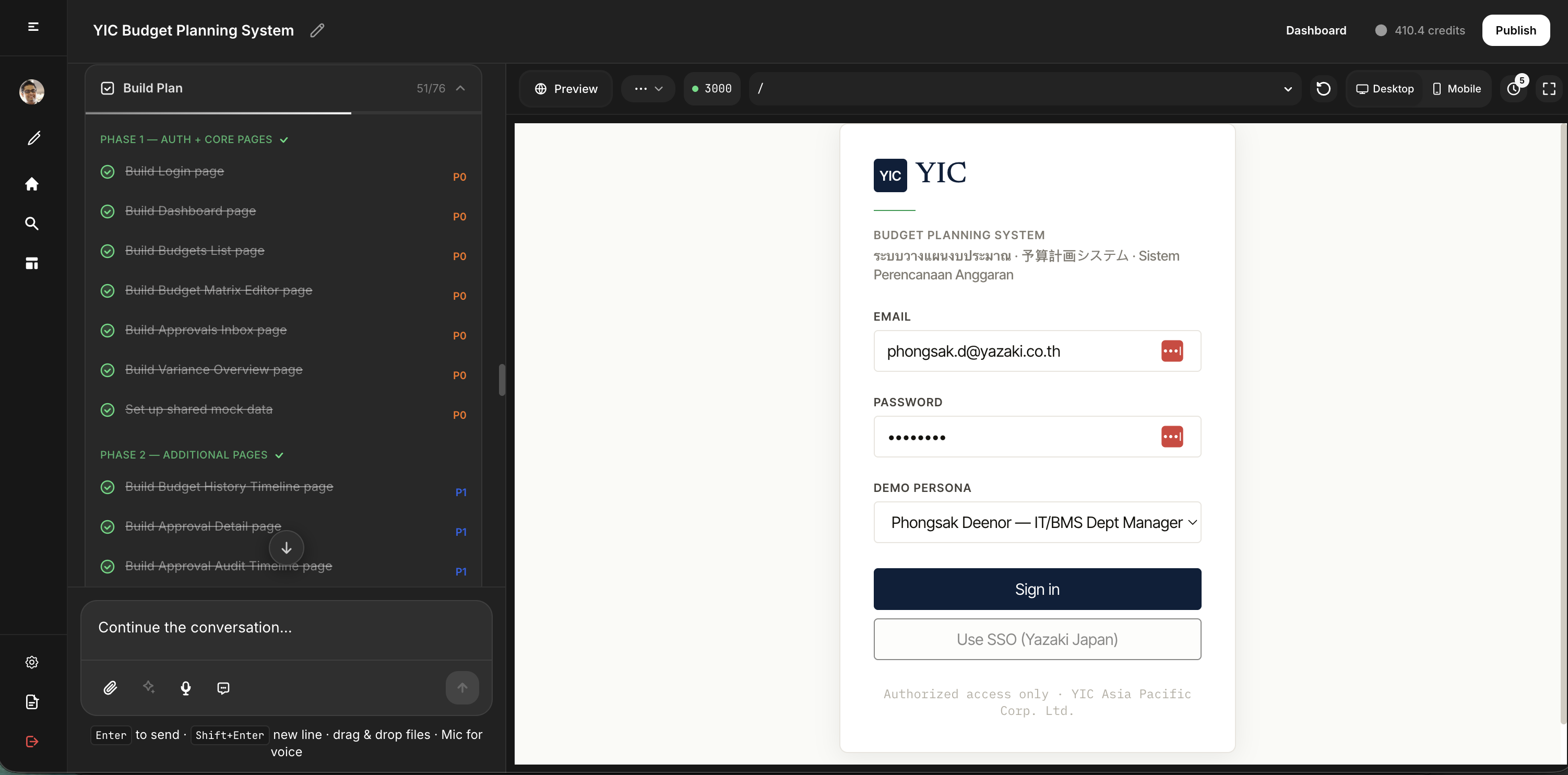1568x775 pixels.
Task: Open version history via the clock icon
Action: tap(1514, 89)
